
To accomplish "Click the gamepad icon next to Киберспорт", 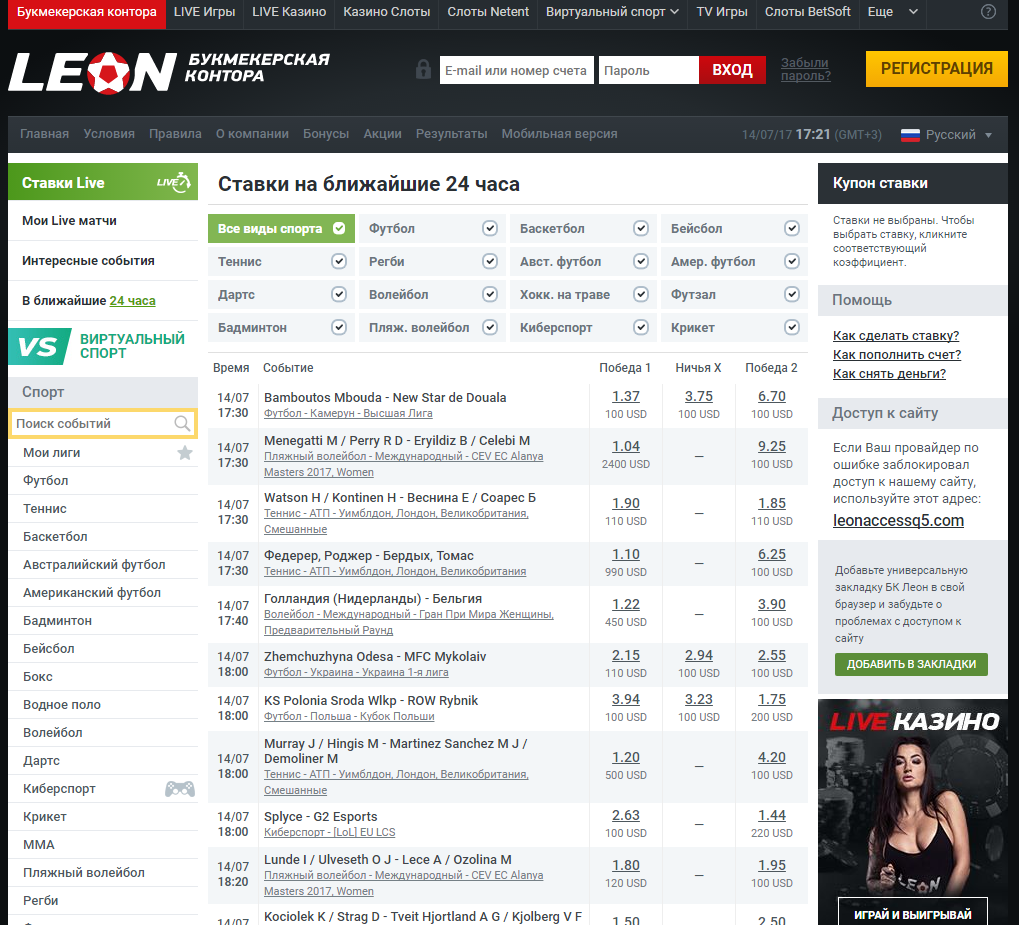I will click(180, 788).
